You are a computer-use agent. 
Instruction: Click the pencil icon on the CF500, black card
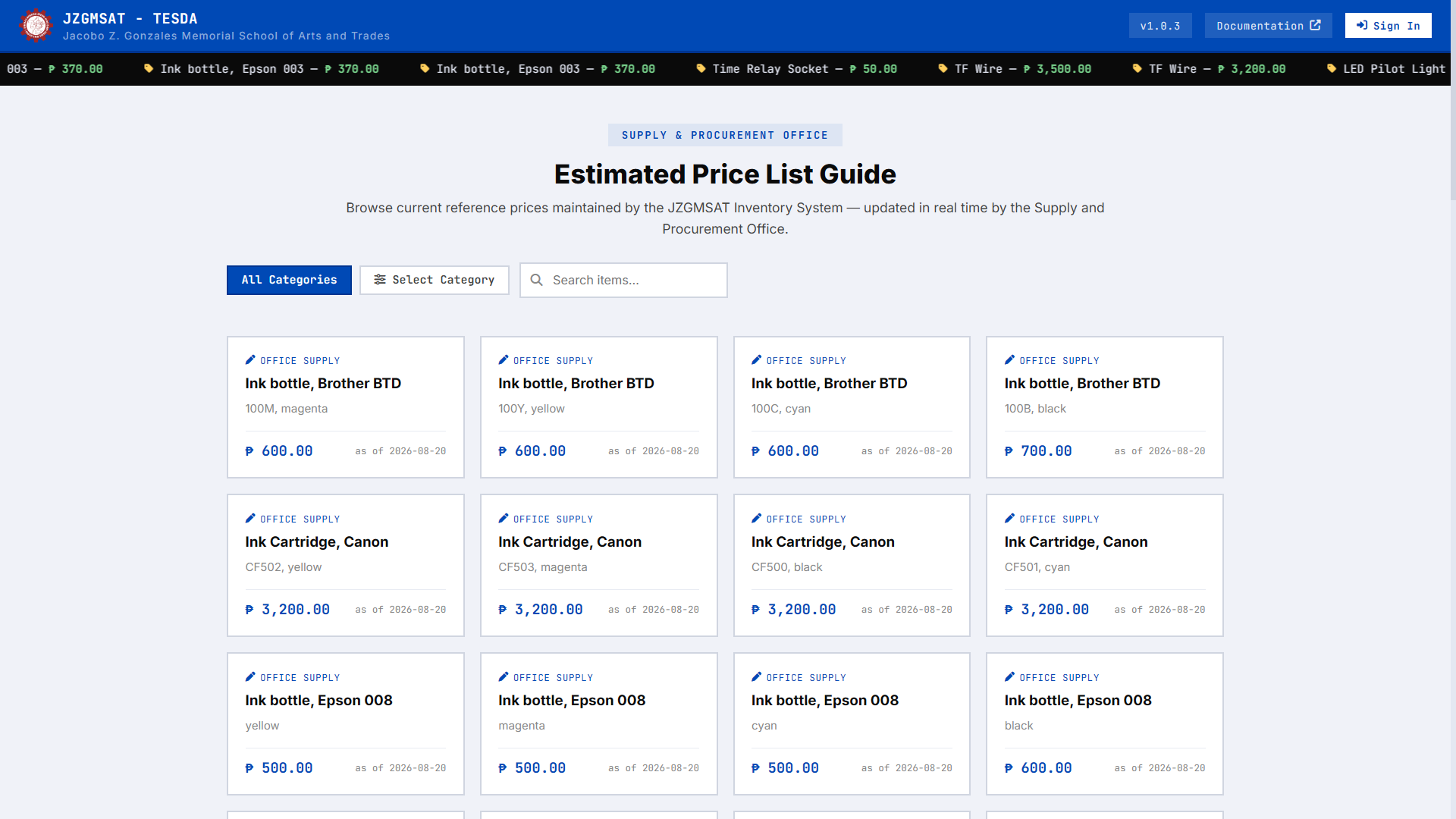tap(756, 519)
